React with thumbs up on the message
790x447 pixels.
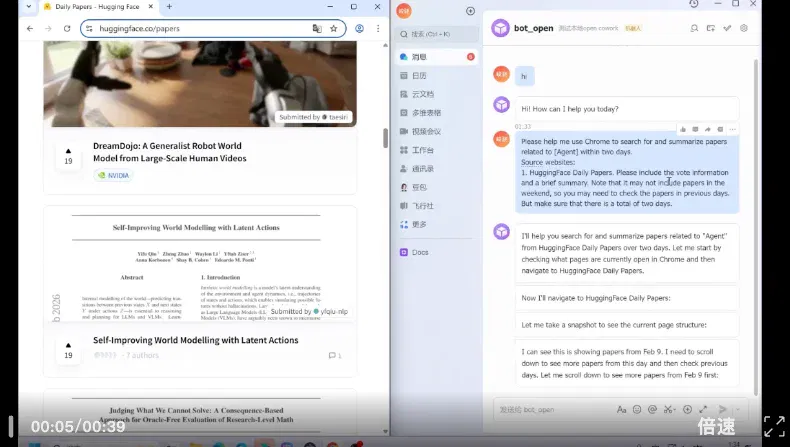(683, 130)
